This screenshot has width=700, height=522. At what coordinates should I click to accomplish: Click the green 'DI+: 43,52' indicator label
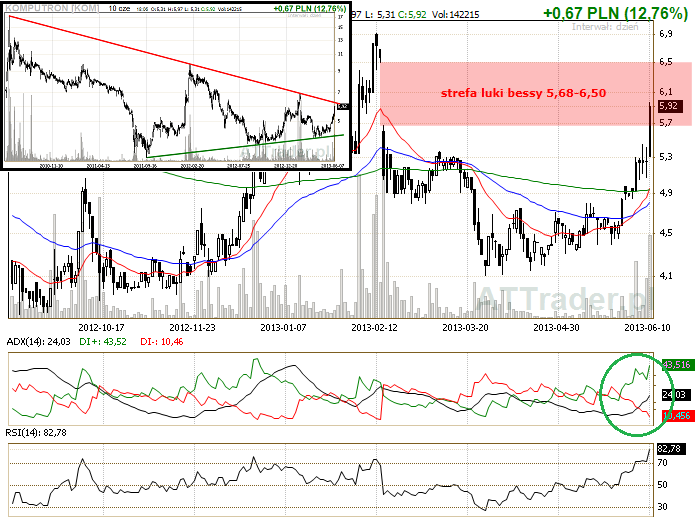coord(103,342)
